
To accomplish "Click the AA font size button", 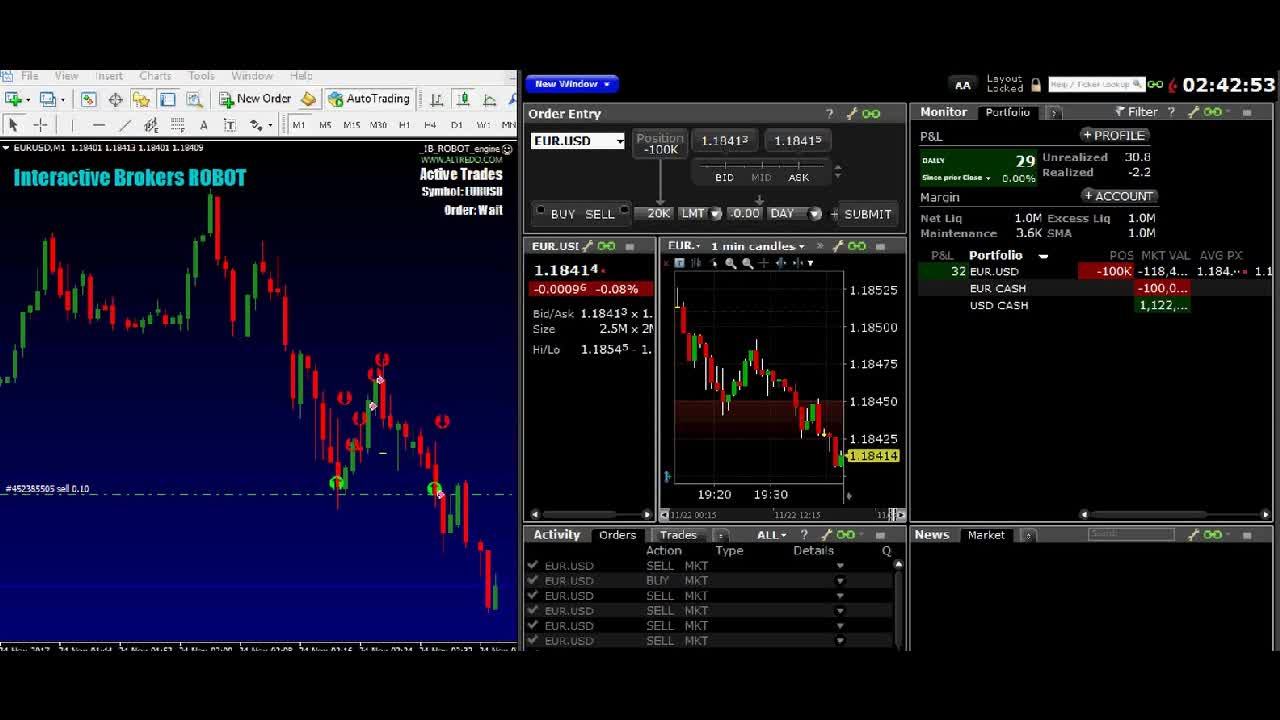I will point(963,85).
